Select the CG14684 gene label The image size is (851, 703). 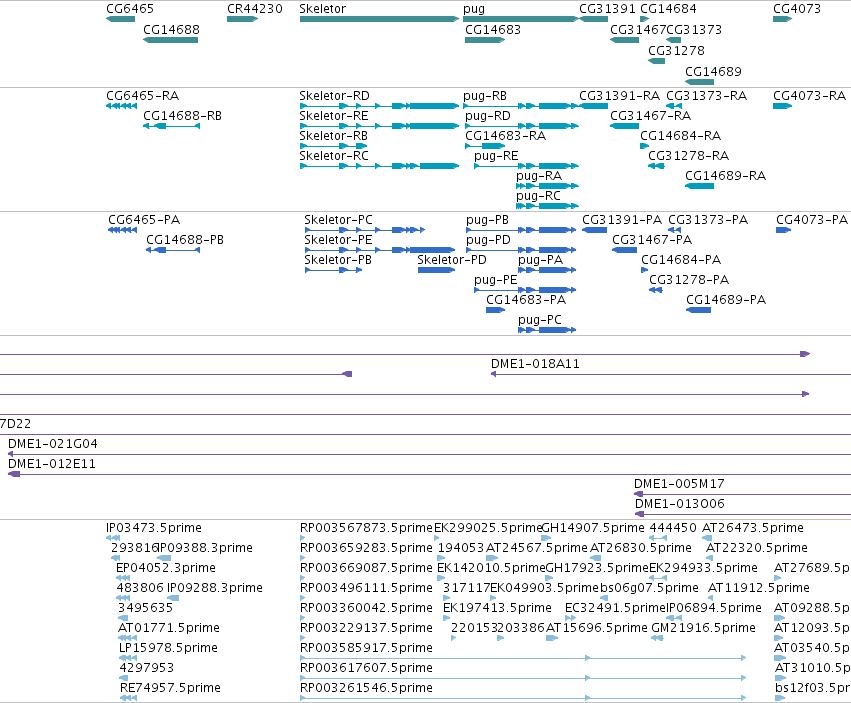coord(668,9)
